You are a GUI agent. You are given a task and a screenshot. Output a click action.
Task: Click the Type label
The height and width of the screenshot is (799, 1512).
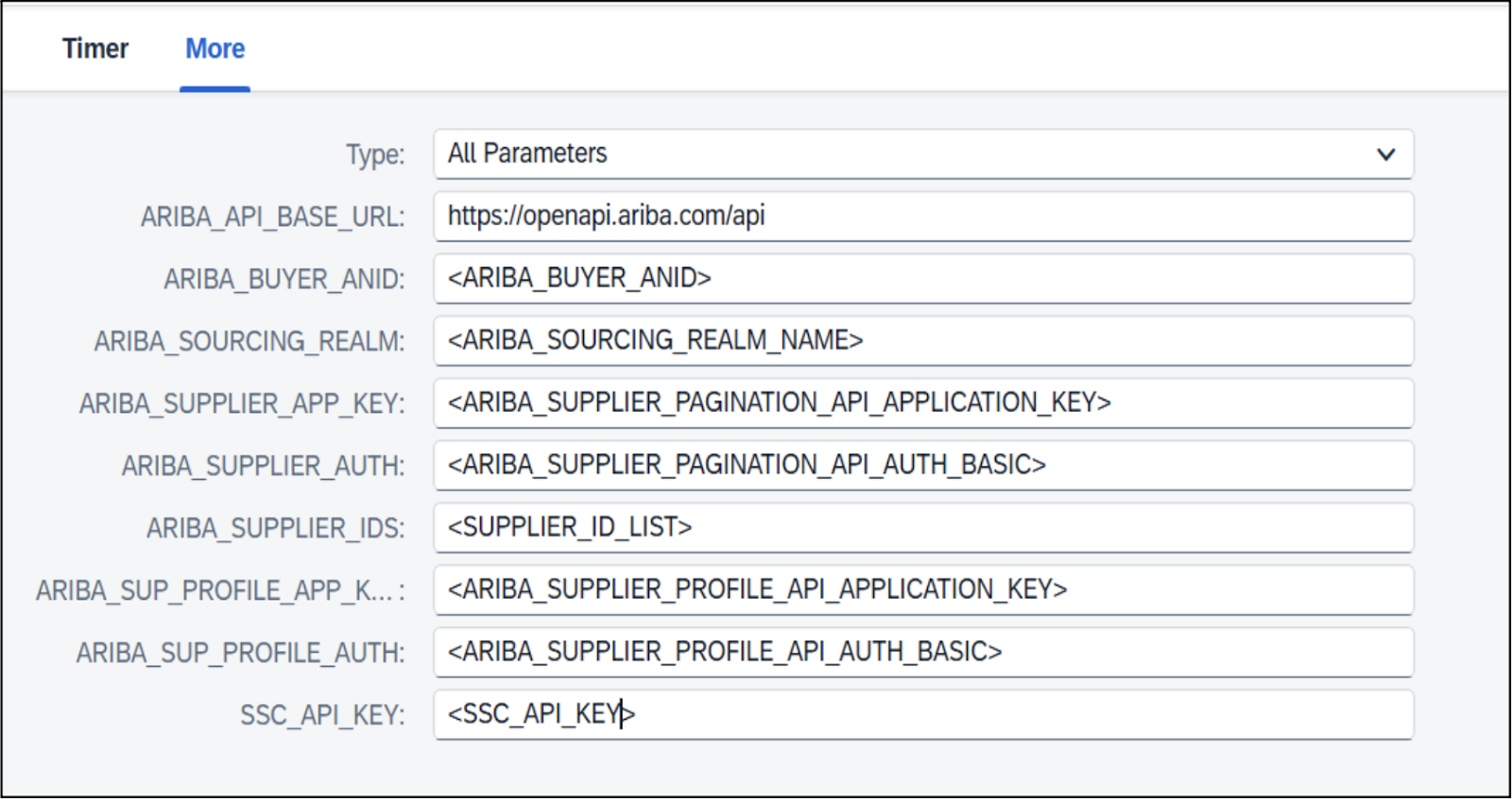374,155
